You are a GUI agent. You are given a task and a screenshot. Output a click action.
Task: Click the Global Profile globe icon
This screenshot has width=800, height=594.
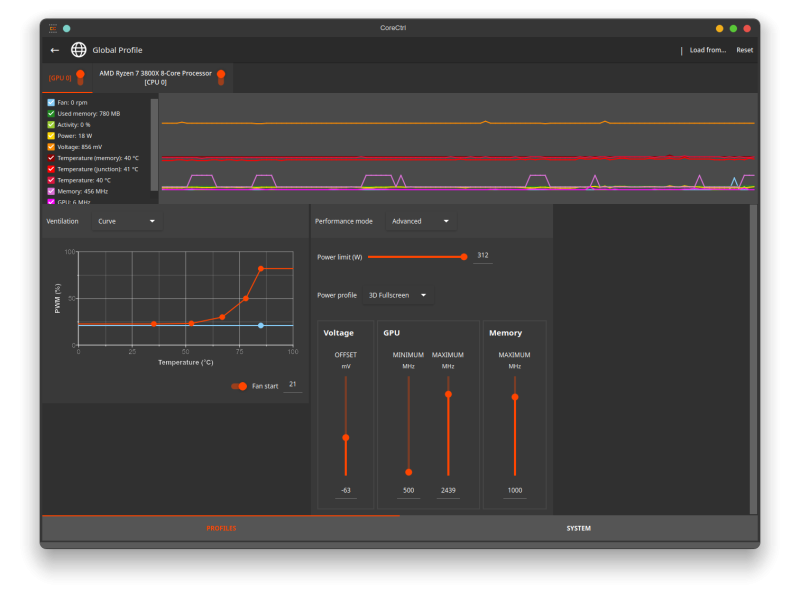(79, 50)
